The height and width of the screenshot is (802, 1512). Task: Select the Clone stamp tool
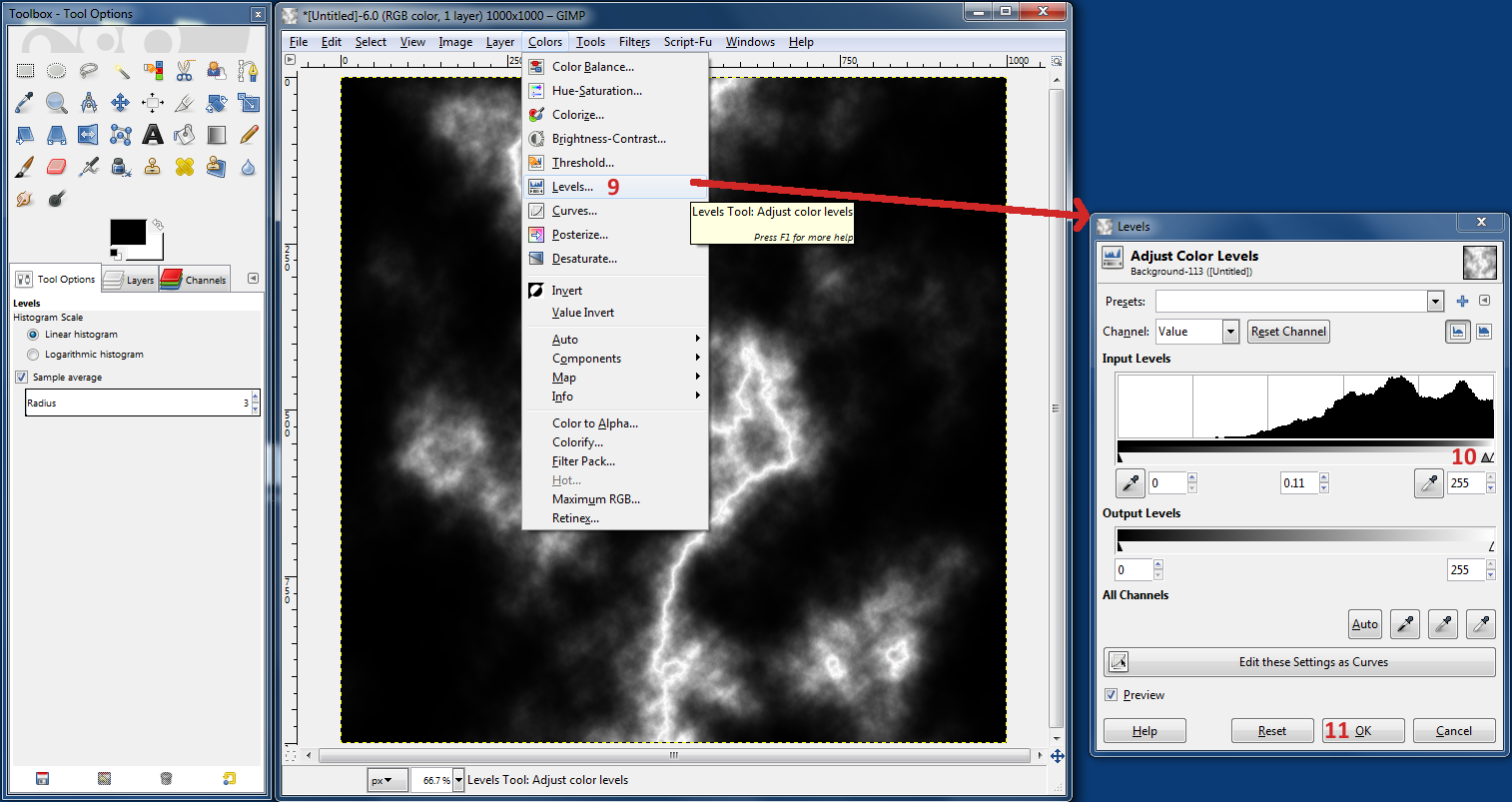point(152,167)
